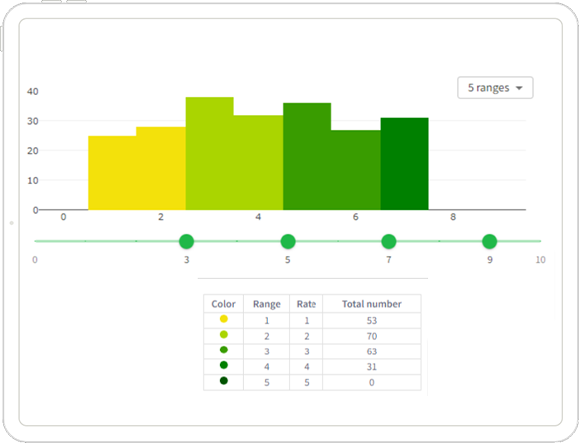Select the slider handle at value 9
The image size is (579, 443).
490,241
